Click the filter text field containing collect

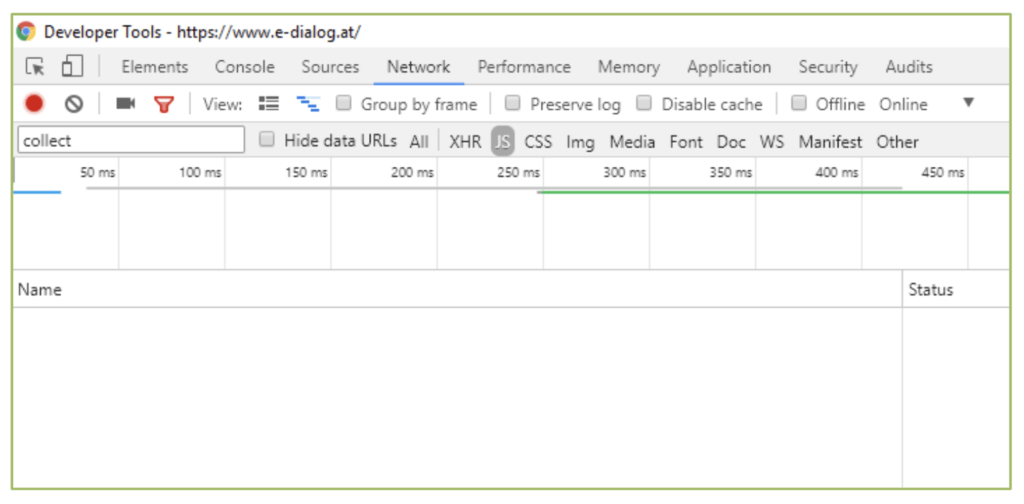[130, 141]
